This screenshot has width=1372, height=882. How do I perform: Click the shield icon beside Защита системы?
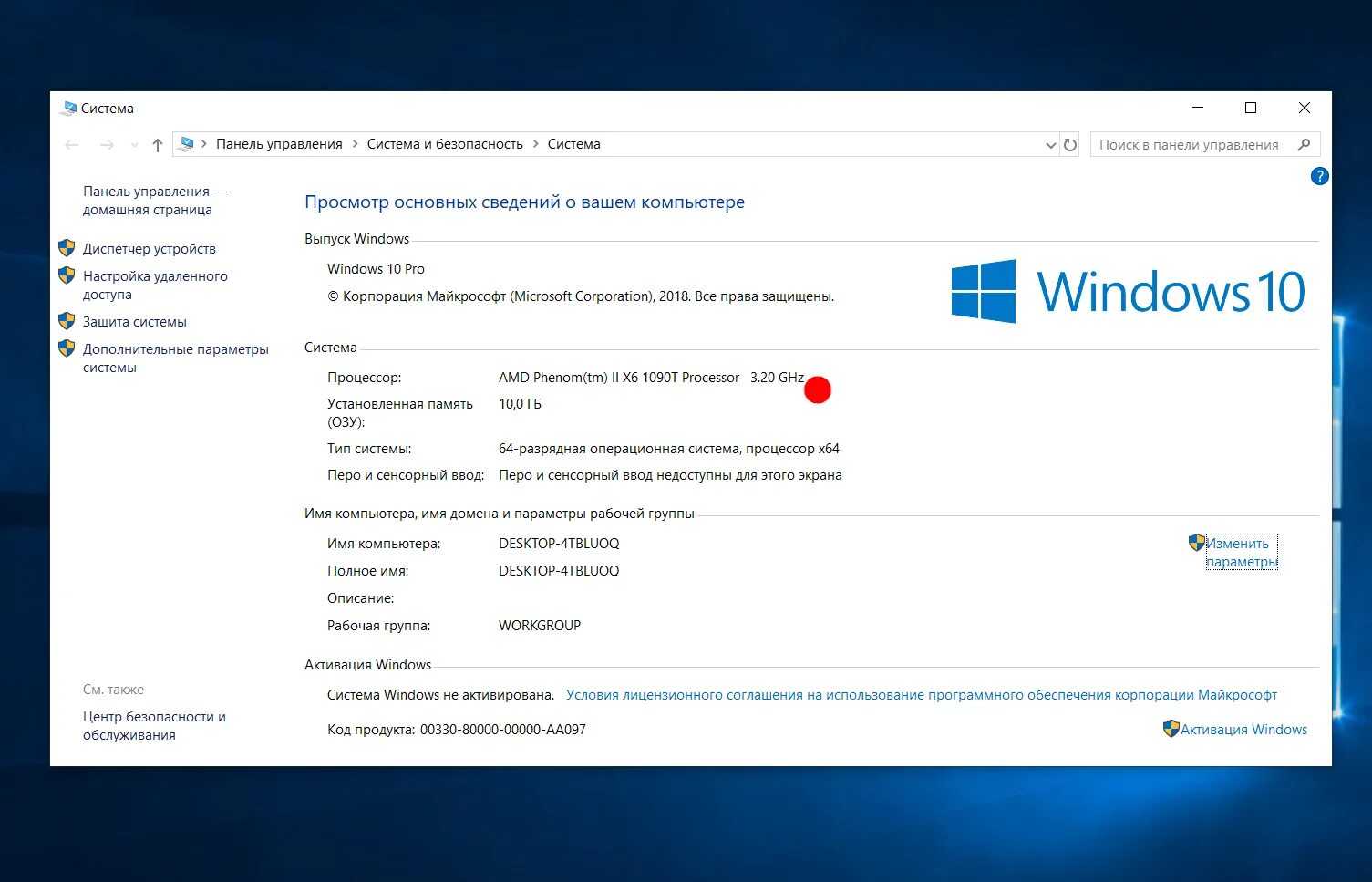pyautogui.click(x=67, y=320)
